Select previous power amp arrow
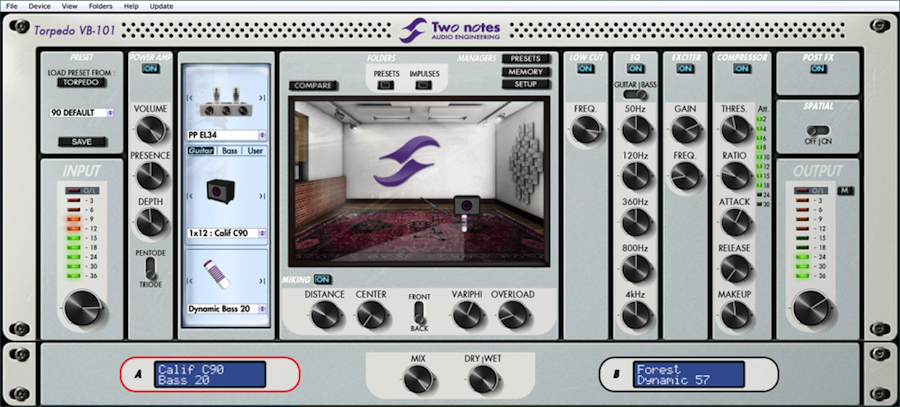 (x=190, y=98)
